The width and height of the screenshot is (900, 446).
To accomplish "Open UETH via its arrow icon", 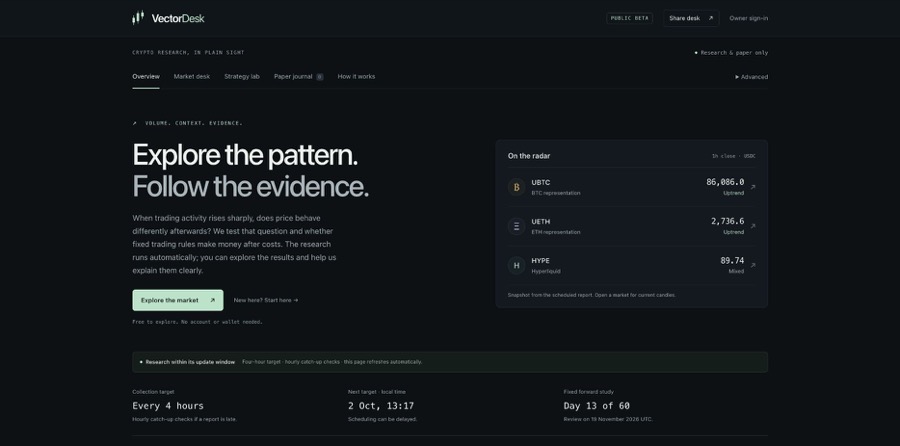I will click(753, 226).
